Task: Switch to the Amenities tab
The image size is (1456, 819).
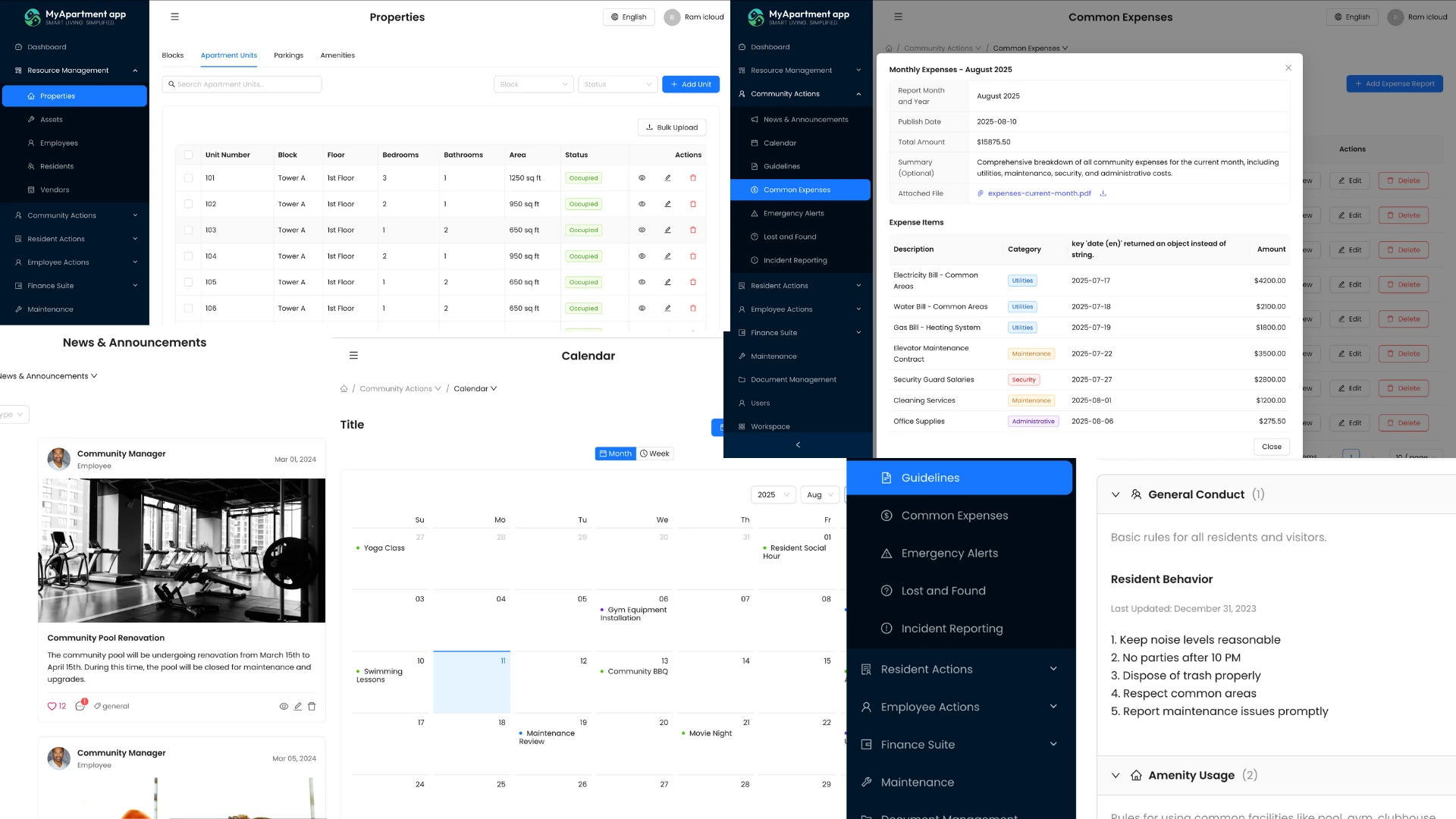Action: pos(337,55)
